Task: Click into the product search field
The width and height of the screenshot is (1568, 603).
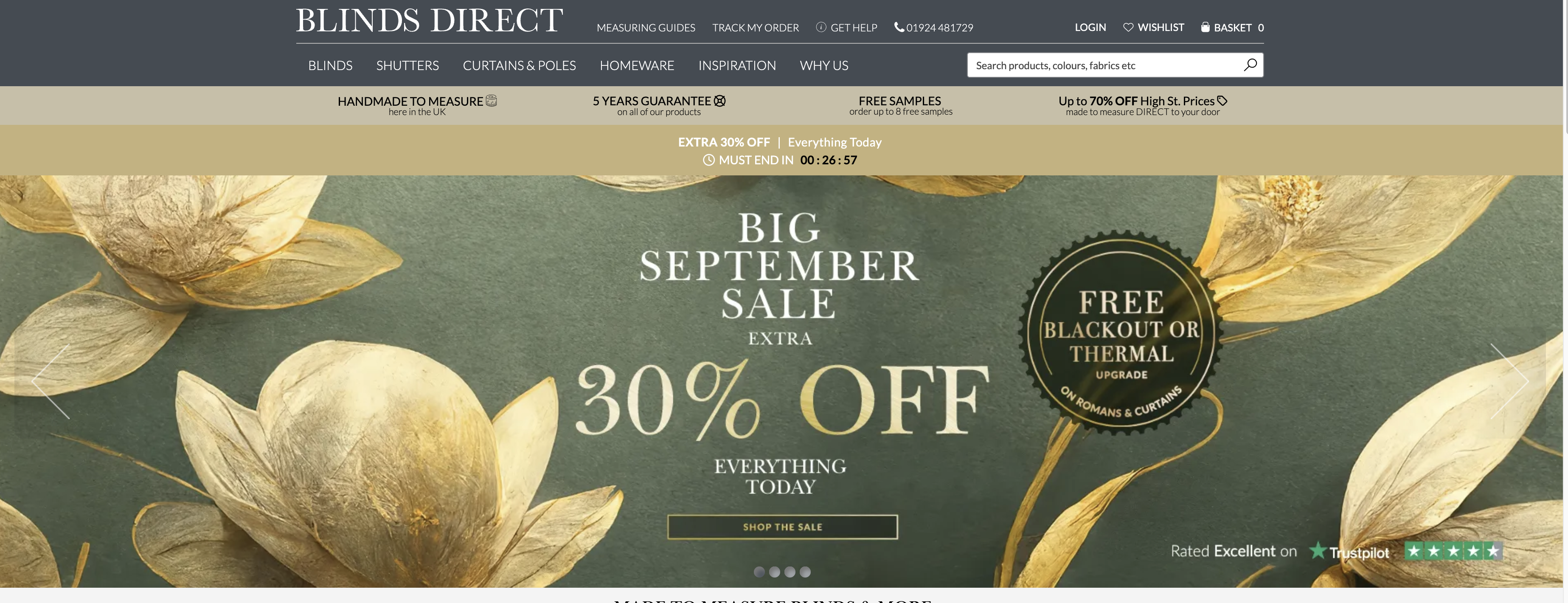Action: 1105,65
